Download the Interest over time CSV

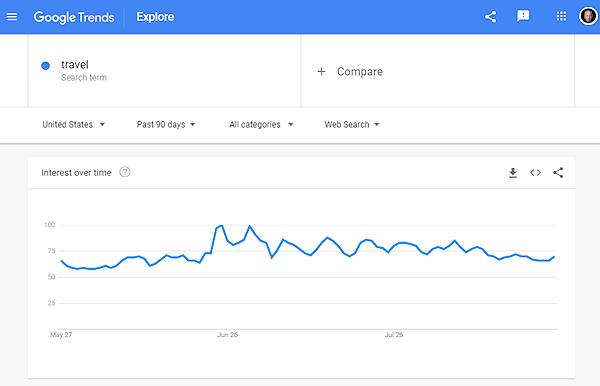(513, 173)
